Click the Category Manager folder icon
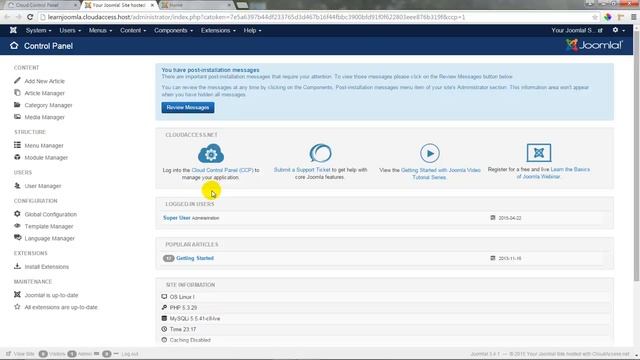640x360 pixels. [17, 105]
